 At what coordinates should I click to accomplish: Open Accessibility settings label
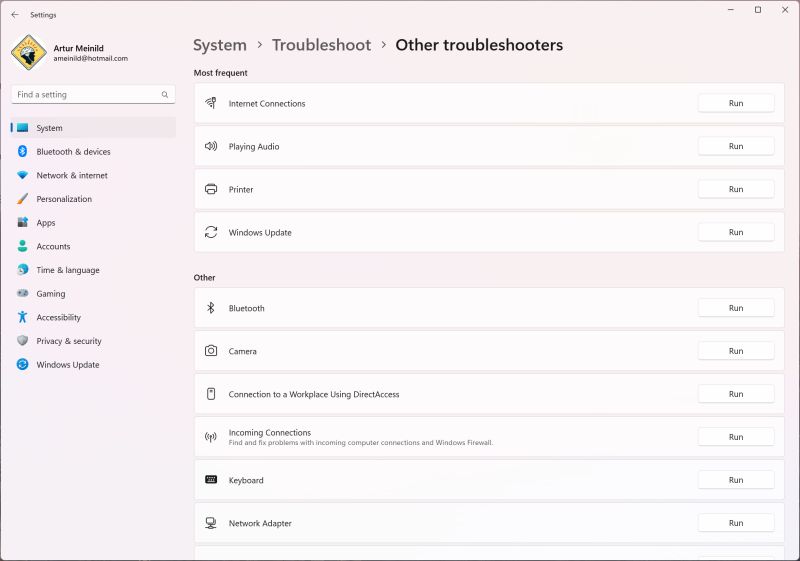tap(59, 317)
